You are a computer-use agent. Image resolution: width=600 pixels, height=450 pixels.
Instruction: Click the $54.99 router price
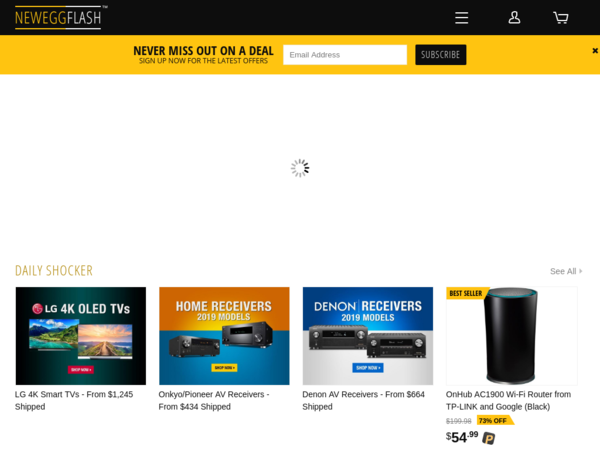[462, 437]
